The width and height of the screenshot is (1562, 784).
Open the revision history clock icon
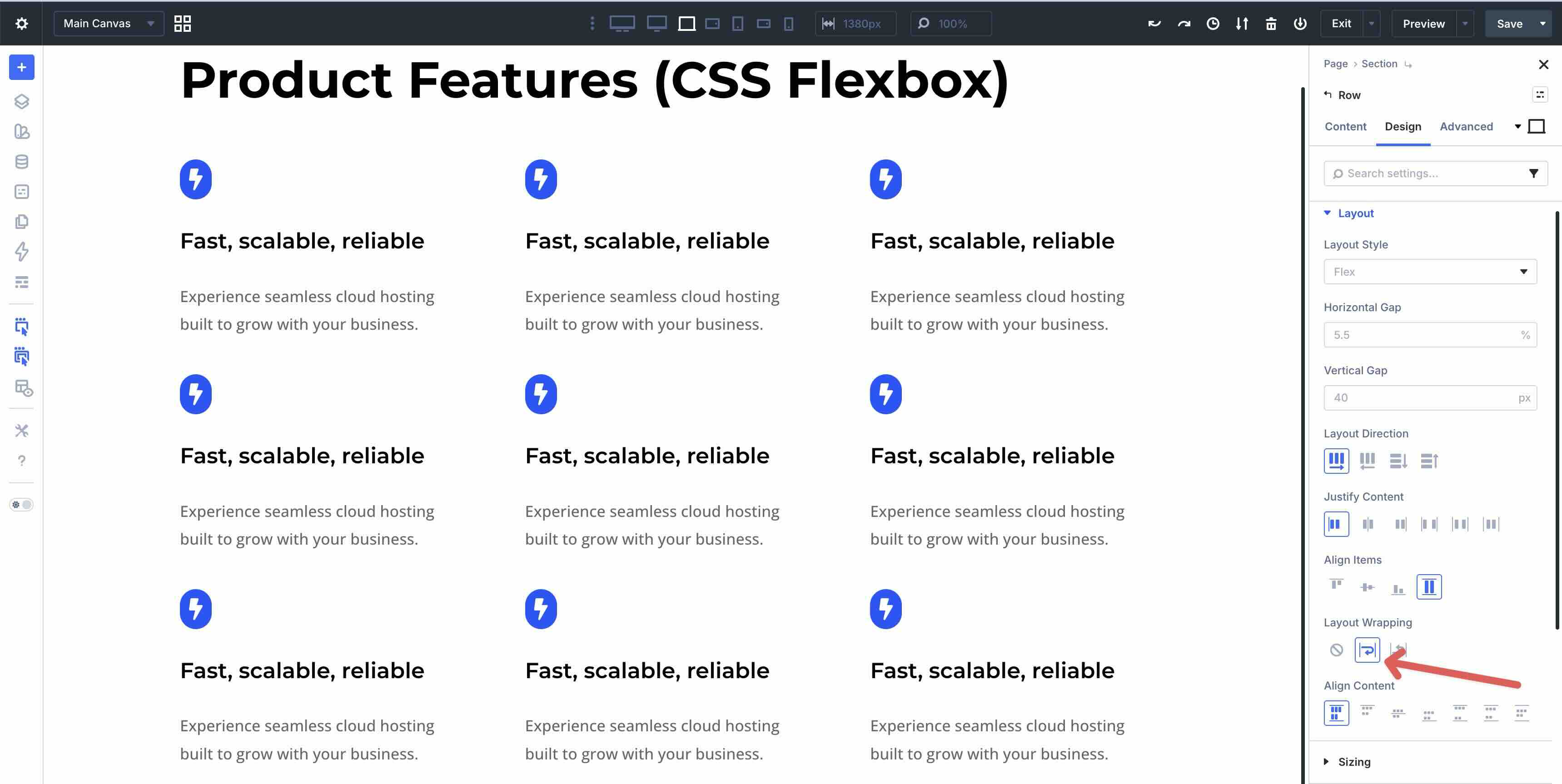click(x=1213, y=24)
